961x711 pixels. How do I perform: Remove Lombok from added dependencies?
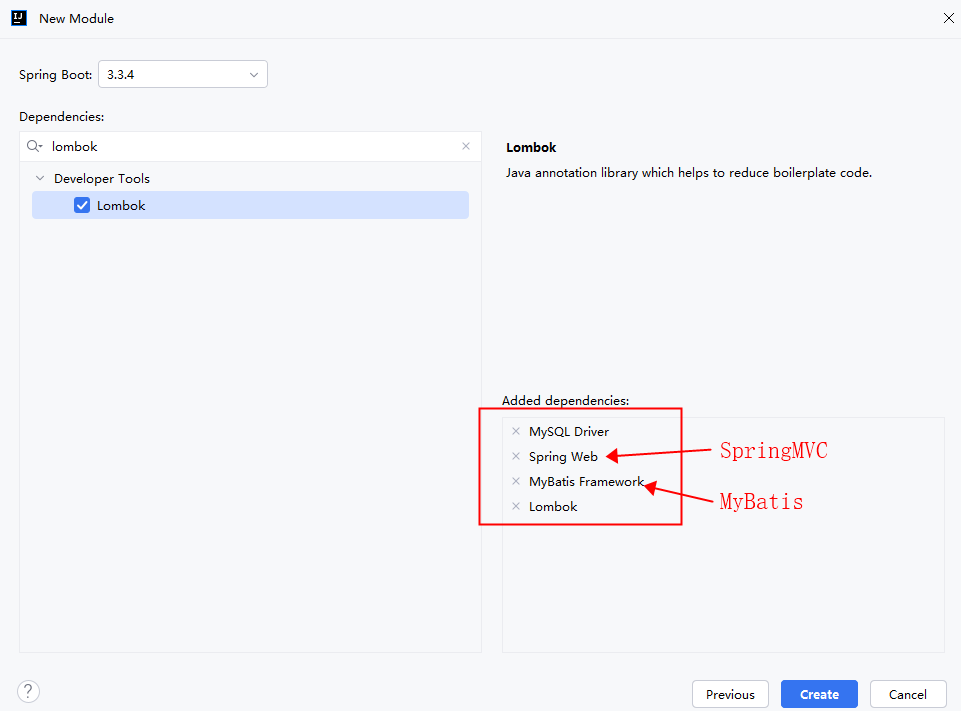(x=516, y=506)
